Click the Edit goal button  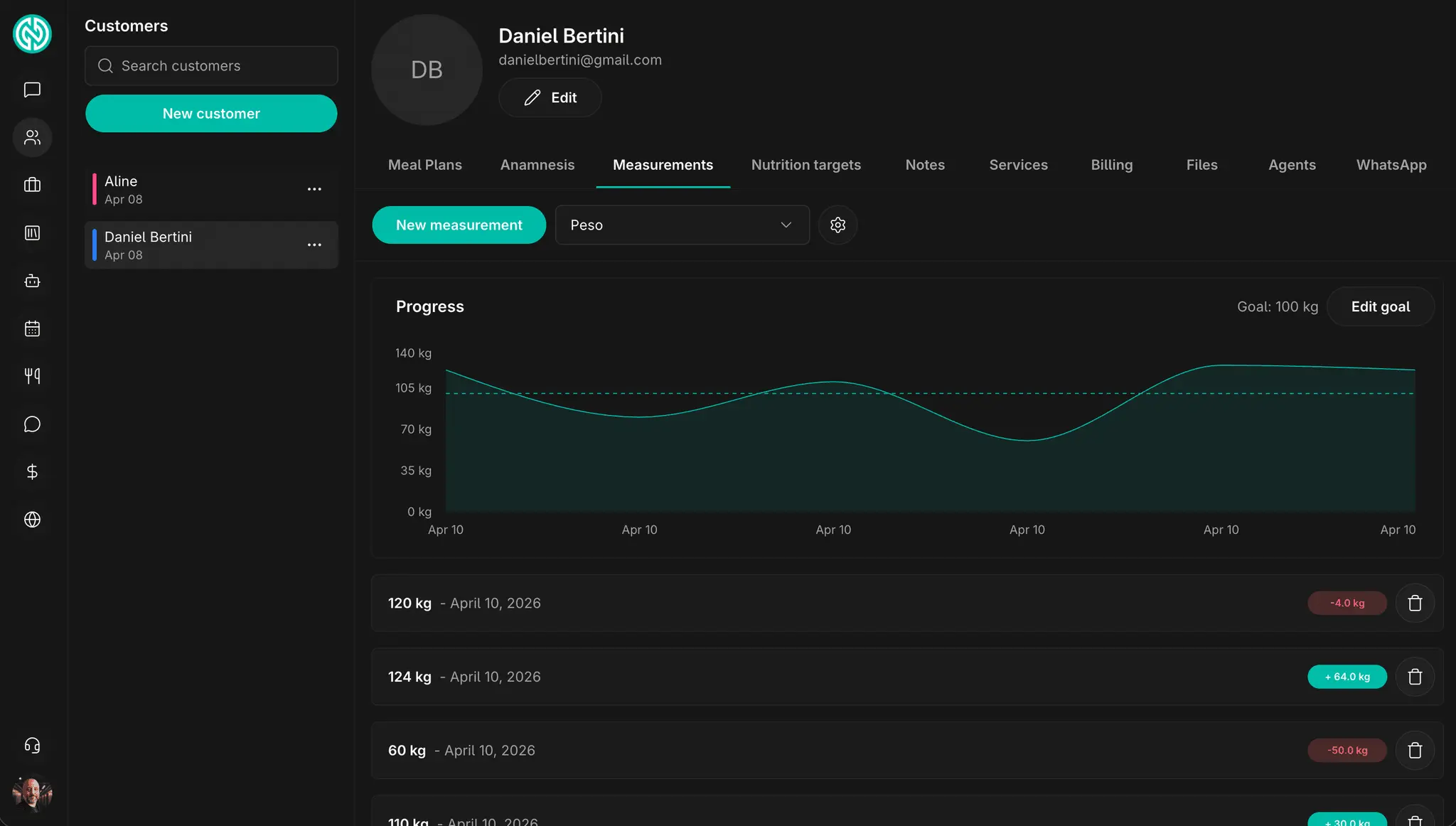[1380, 306]
